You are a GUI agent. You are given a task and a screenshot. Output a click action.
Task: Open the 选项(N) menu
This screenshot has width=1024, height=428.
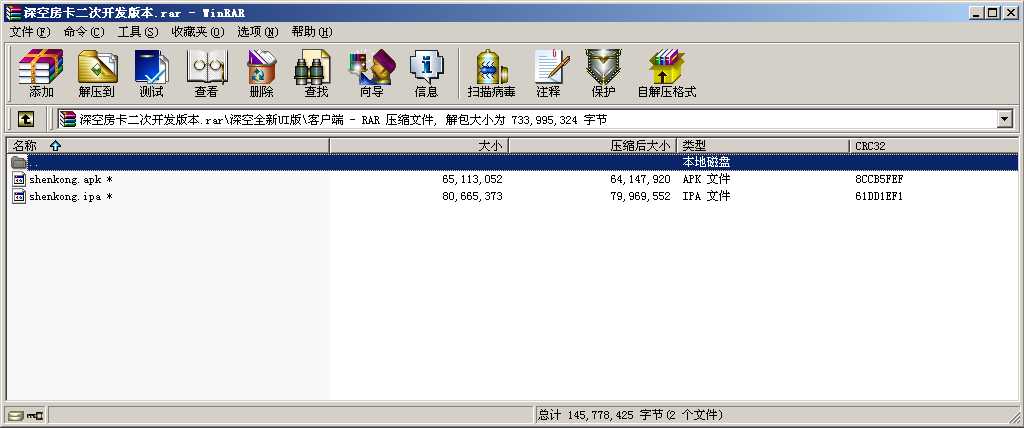(257, 31)
